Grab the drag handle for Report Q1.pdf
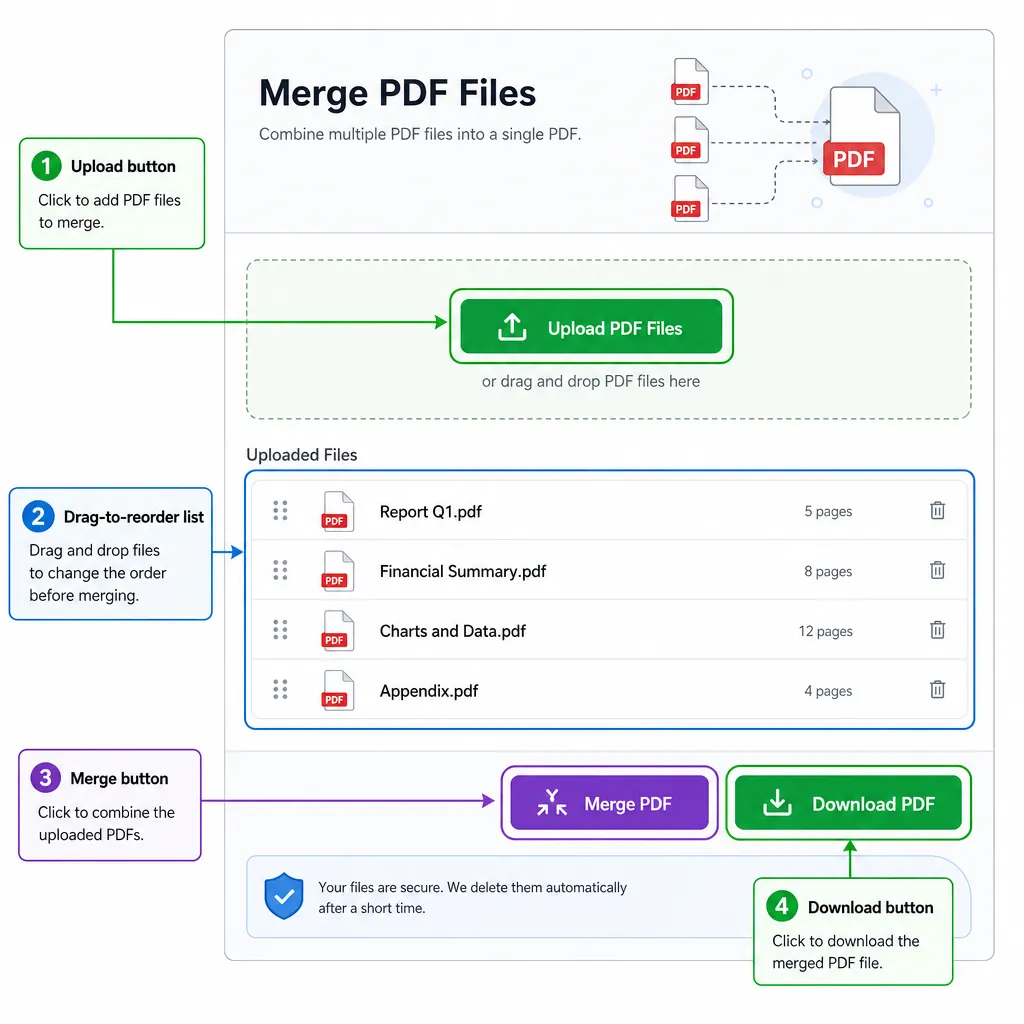Viewport: 1024px width, 1024px height. pyautogui.click(x=280, y=510)
